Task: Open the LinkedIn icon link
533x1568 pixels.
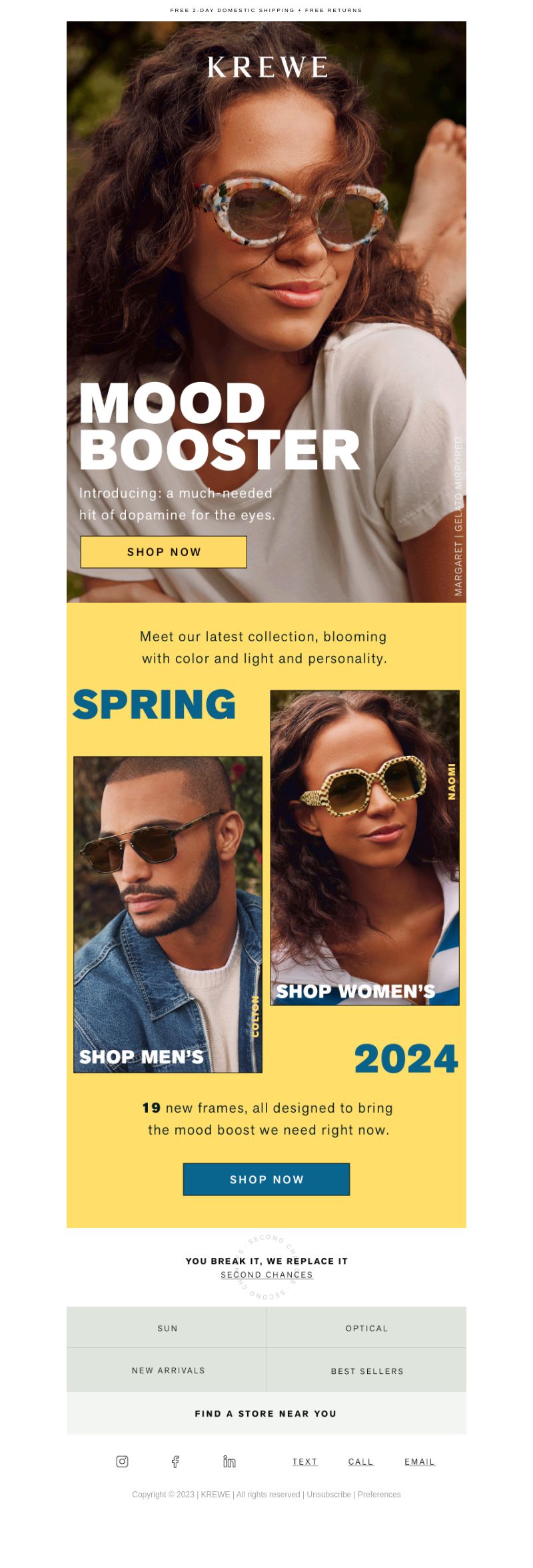Action: pyautogui.click(x=229, y=1461)
